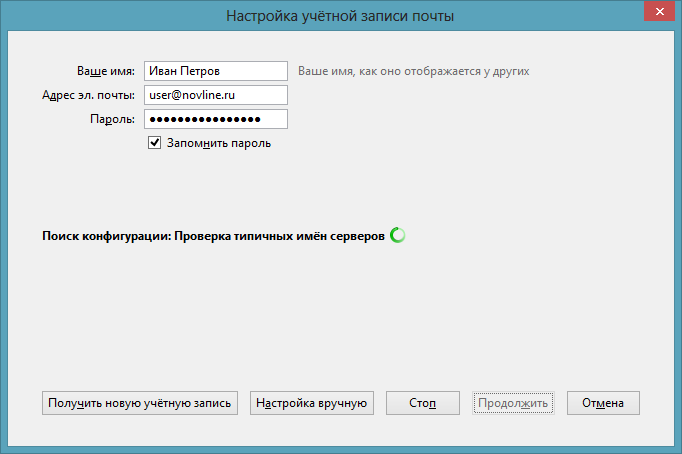Click the email field containing user@novline.ru

pos(215,95)
